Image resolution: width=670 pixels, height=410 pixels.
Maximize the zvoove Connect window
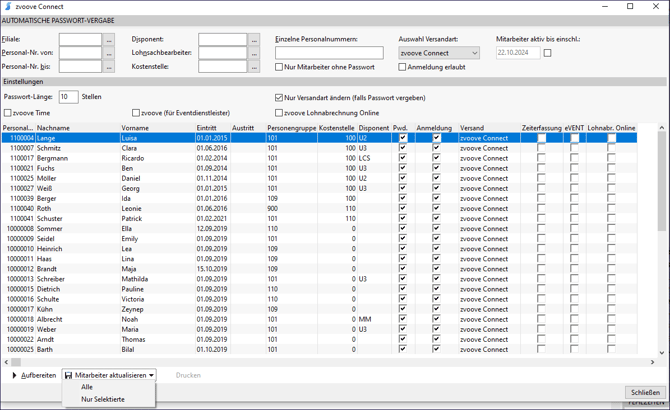[x=630, y=6]
